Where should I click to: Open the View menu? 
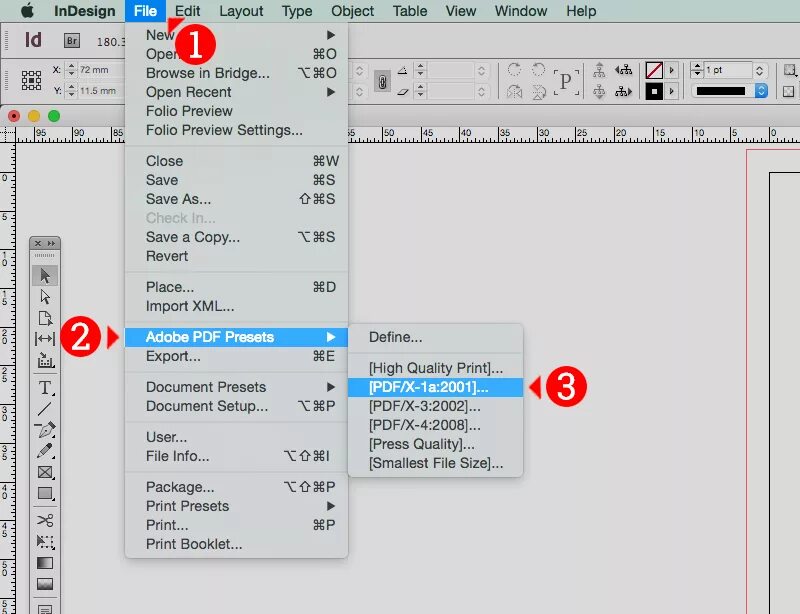tap(461, 11)
